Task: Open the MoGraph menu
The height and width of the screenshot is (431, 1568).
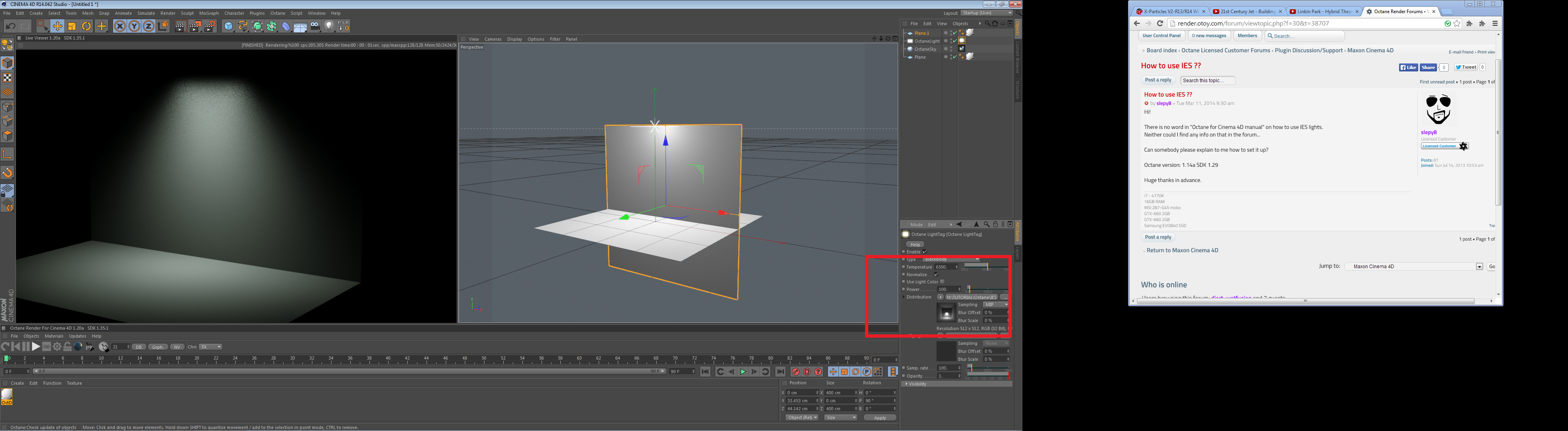Action: (209, 13)
